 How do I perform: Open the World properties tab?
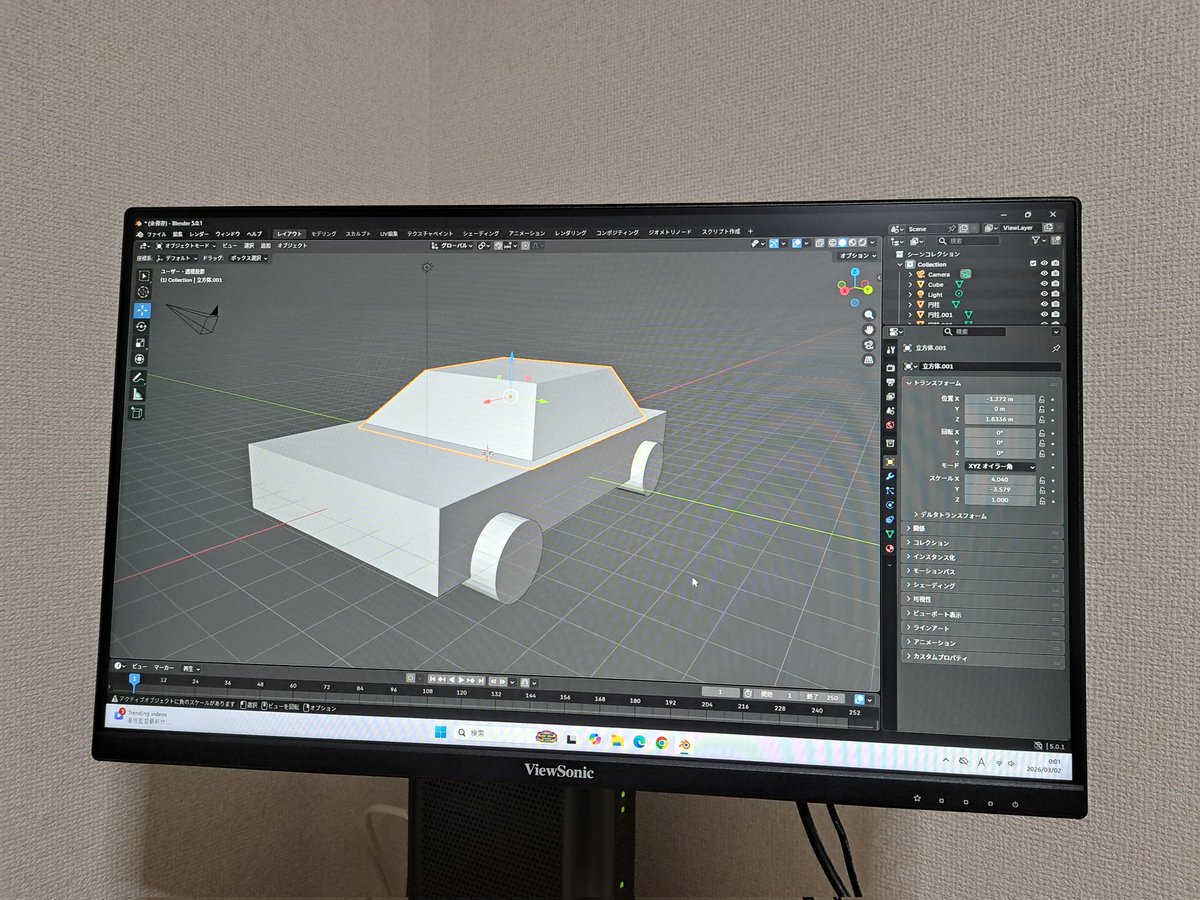[x=890, y=425]
